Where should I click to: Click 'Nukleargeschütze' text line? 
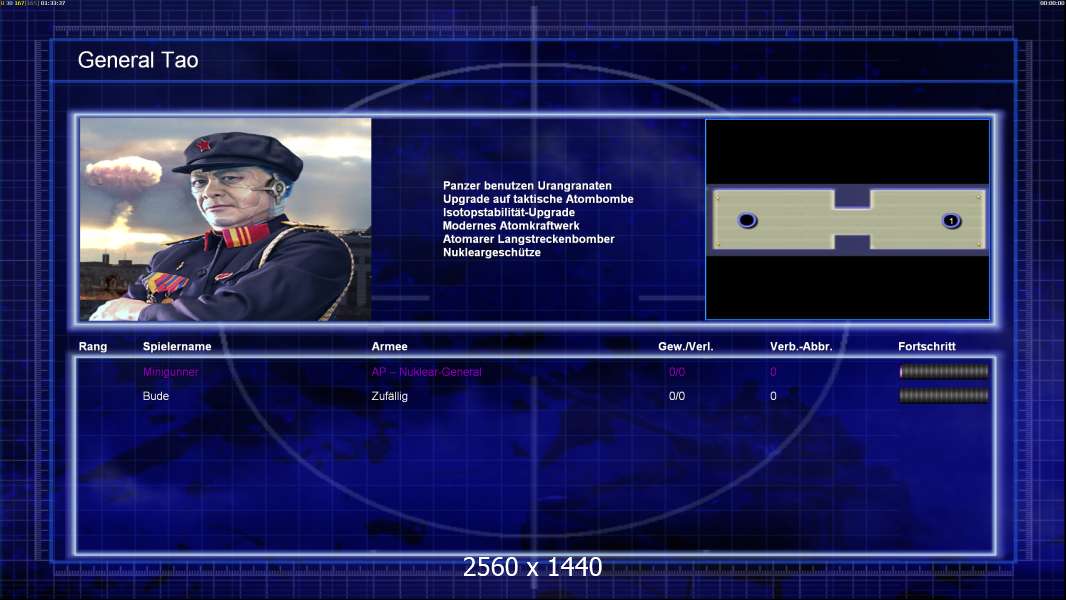(492, 252)
